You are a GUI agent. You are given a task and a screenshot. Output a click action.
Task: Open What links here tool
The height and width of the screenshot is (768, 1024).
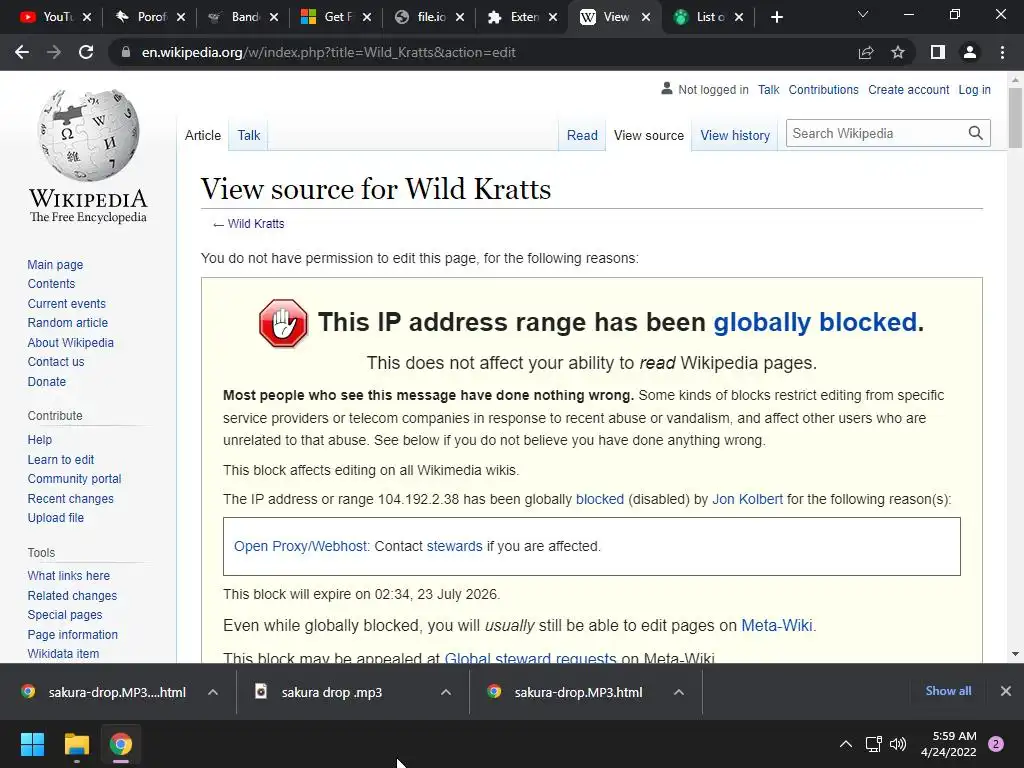(x=68, y=575)
